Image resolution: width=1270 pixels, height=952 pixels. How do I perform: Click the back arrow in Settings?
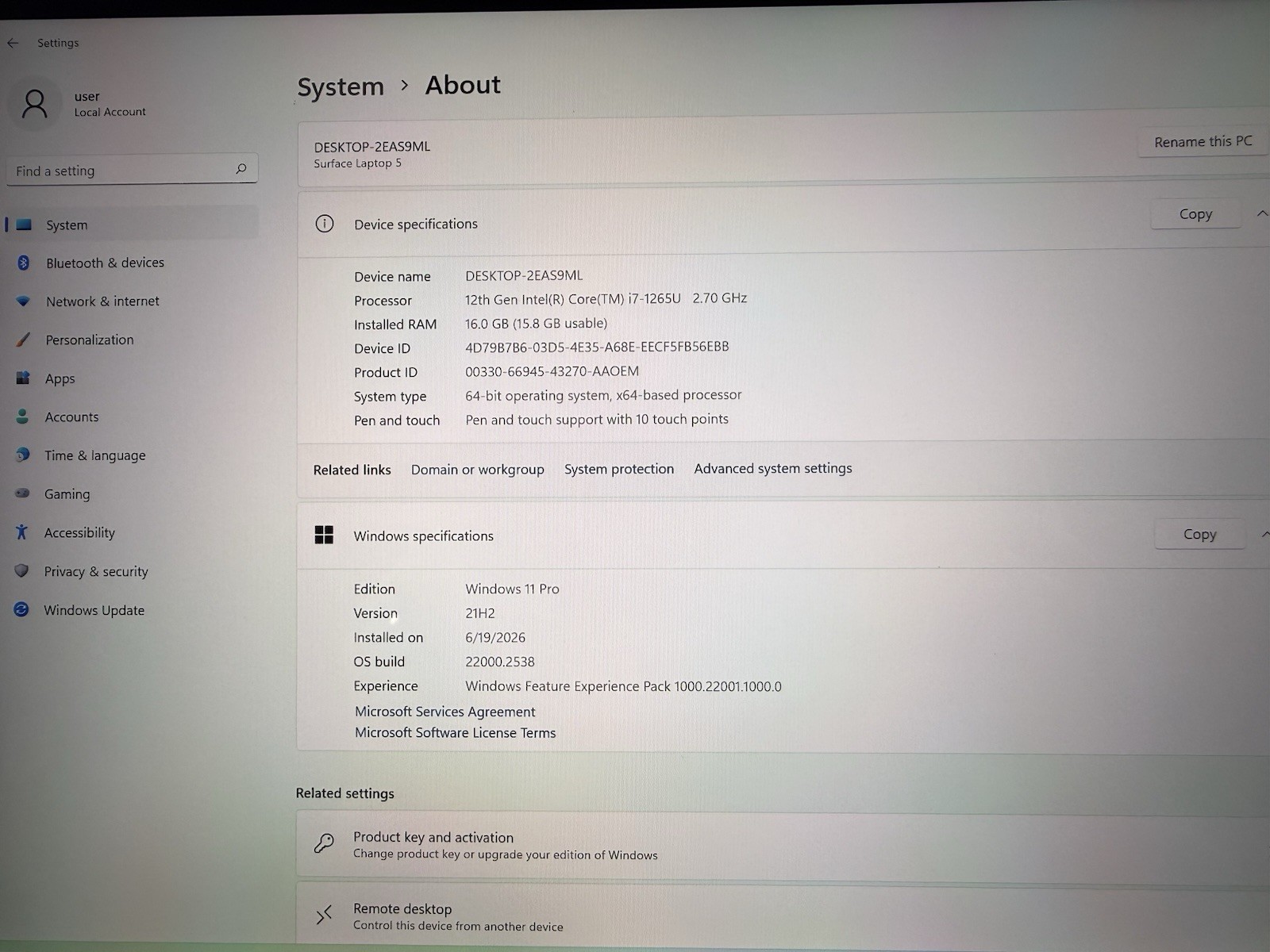(13, 43)
